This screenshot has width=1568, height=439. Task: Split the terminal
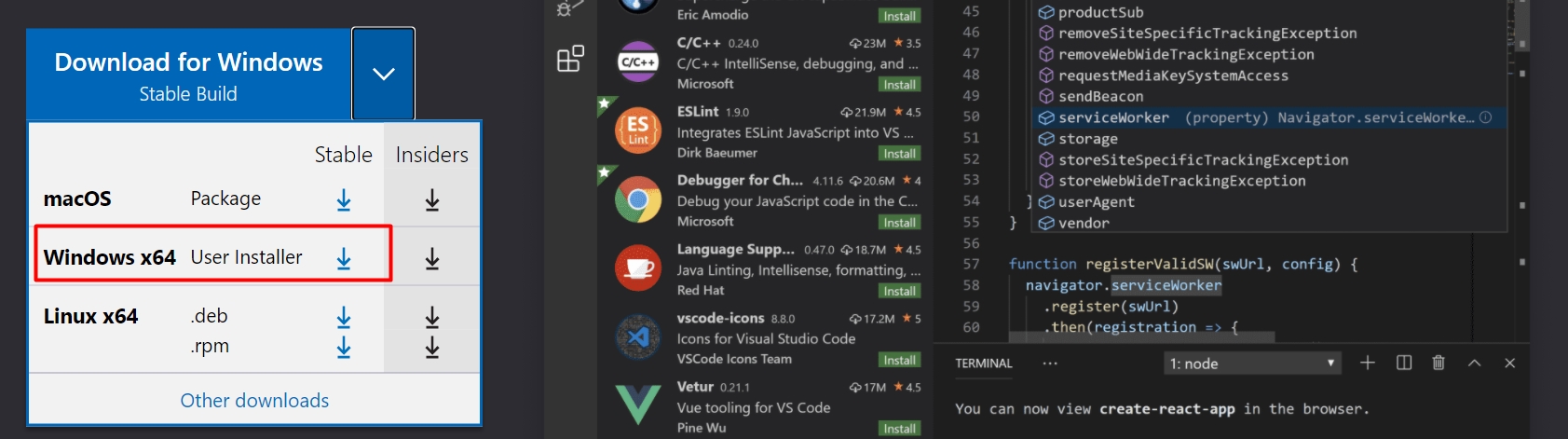point(1404,363)
